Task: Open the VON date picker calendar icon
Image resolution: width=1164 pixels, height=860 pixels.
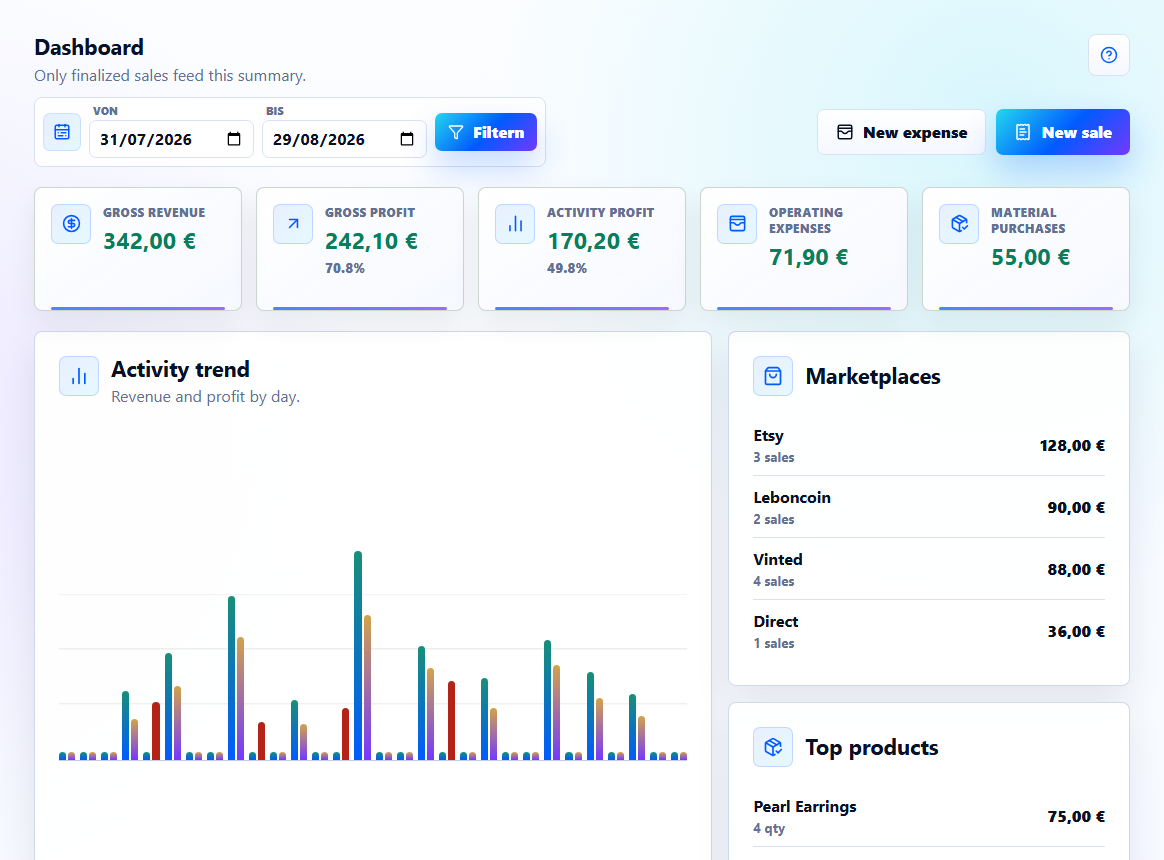Action: tap(234, 139)
